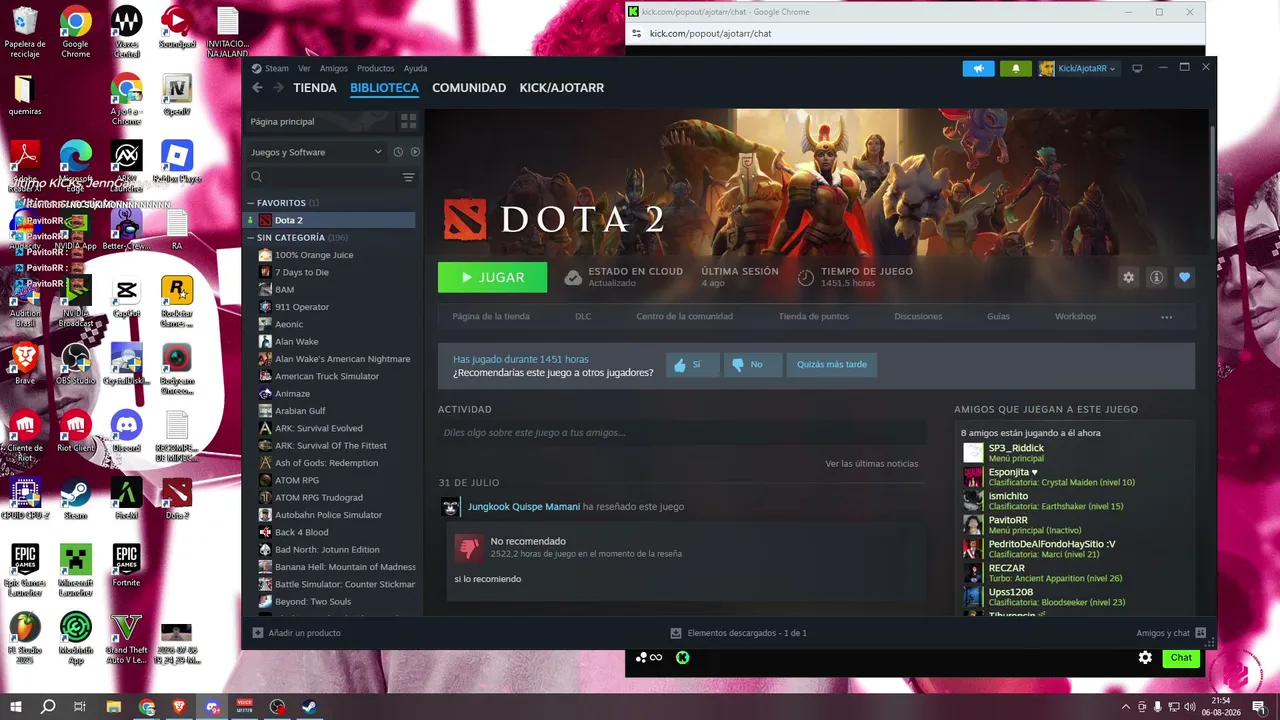
Task: Expand Juegos y Software filter dropdown
Action: click(x=316, y=152)
